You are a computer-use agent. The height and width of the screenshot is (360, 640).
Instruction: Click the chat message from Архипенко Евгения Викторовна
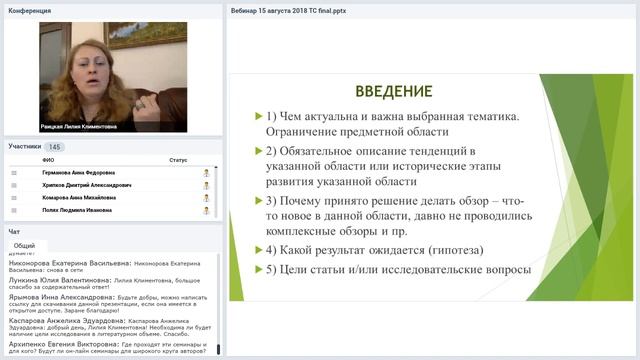pos(108,348)
